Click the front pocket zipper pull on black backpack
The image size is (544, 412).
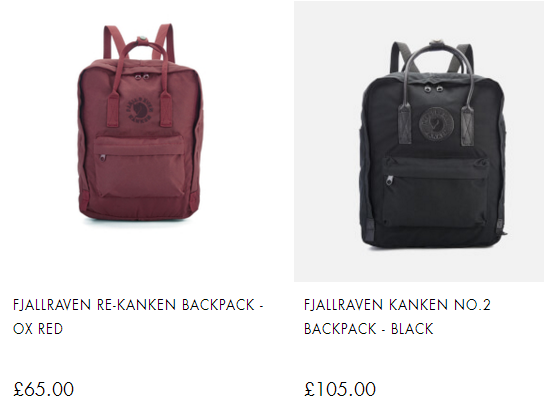(x=390, y=181)
